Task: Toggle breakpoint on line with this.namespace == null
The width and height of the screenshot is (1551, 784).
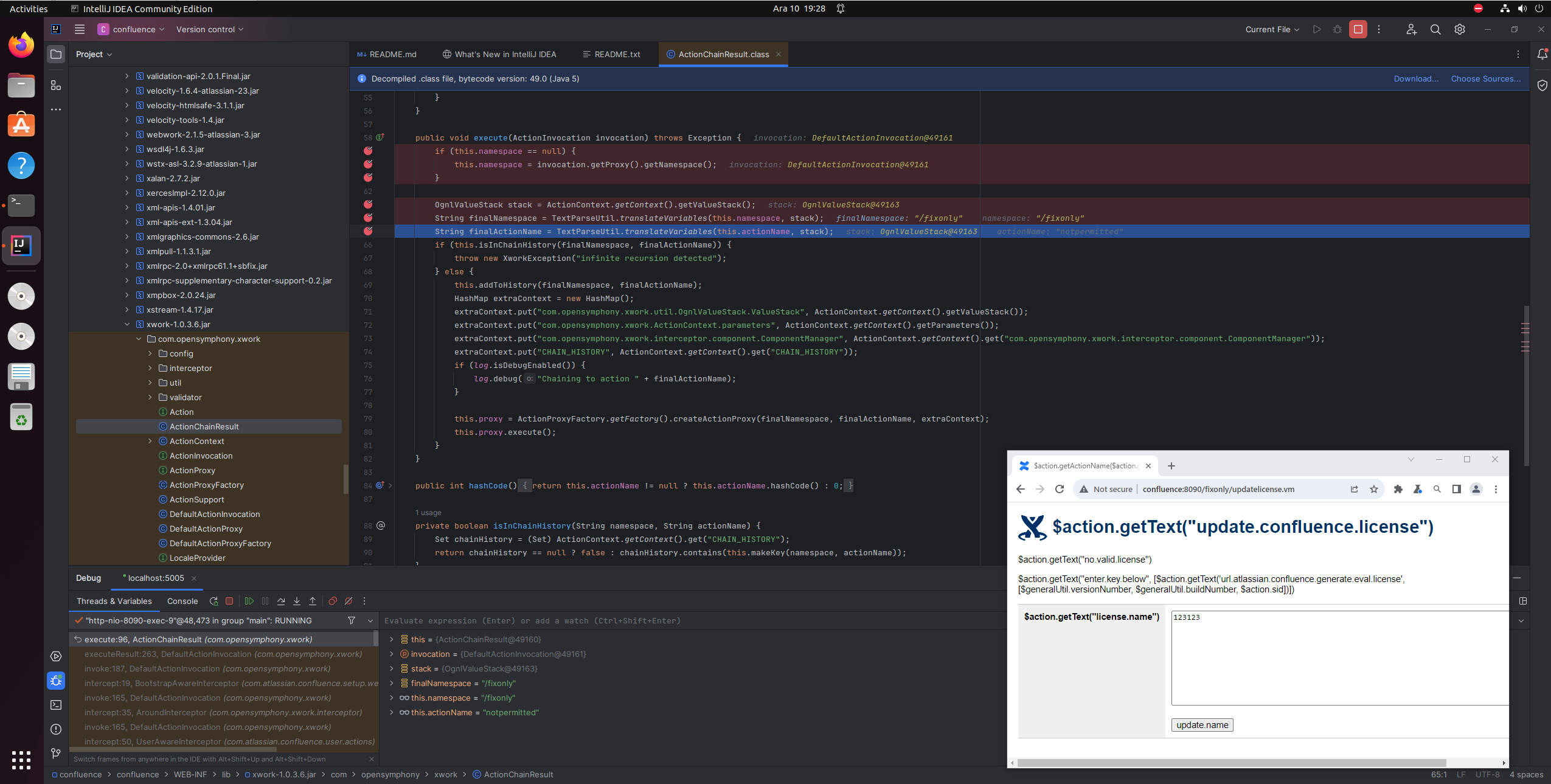Action: click(x=368, y=151)
